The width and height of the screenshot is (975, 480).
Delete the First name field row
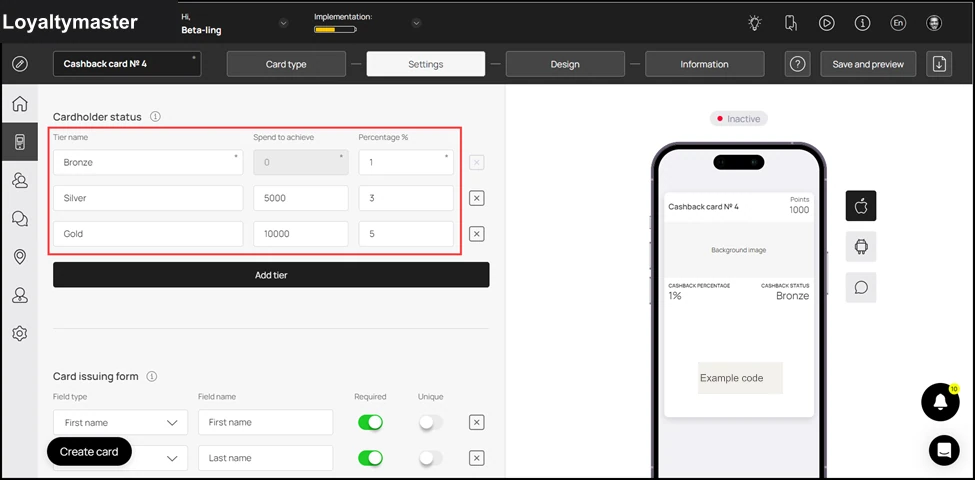(x=476, y=423)
